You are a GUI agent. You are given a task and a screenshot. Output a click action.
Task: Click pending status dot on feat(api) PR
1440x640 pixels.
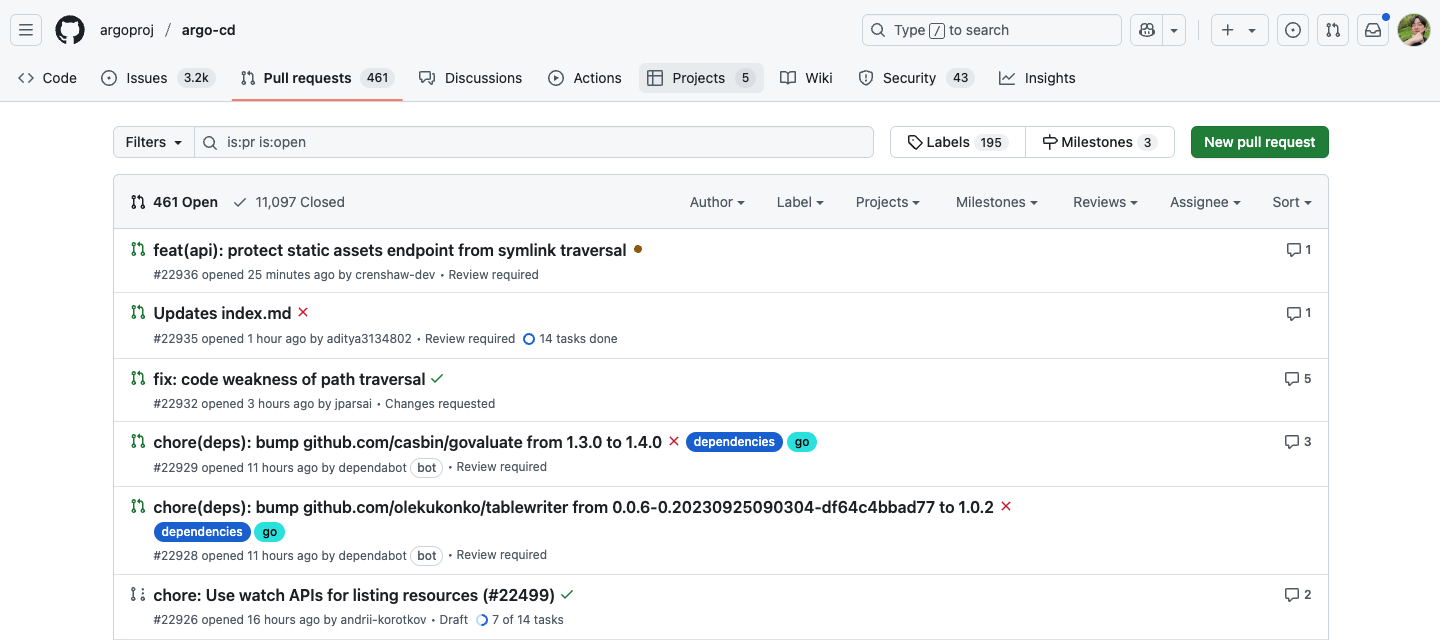coord(638,249)
